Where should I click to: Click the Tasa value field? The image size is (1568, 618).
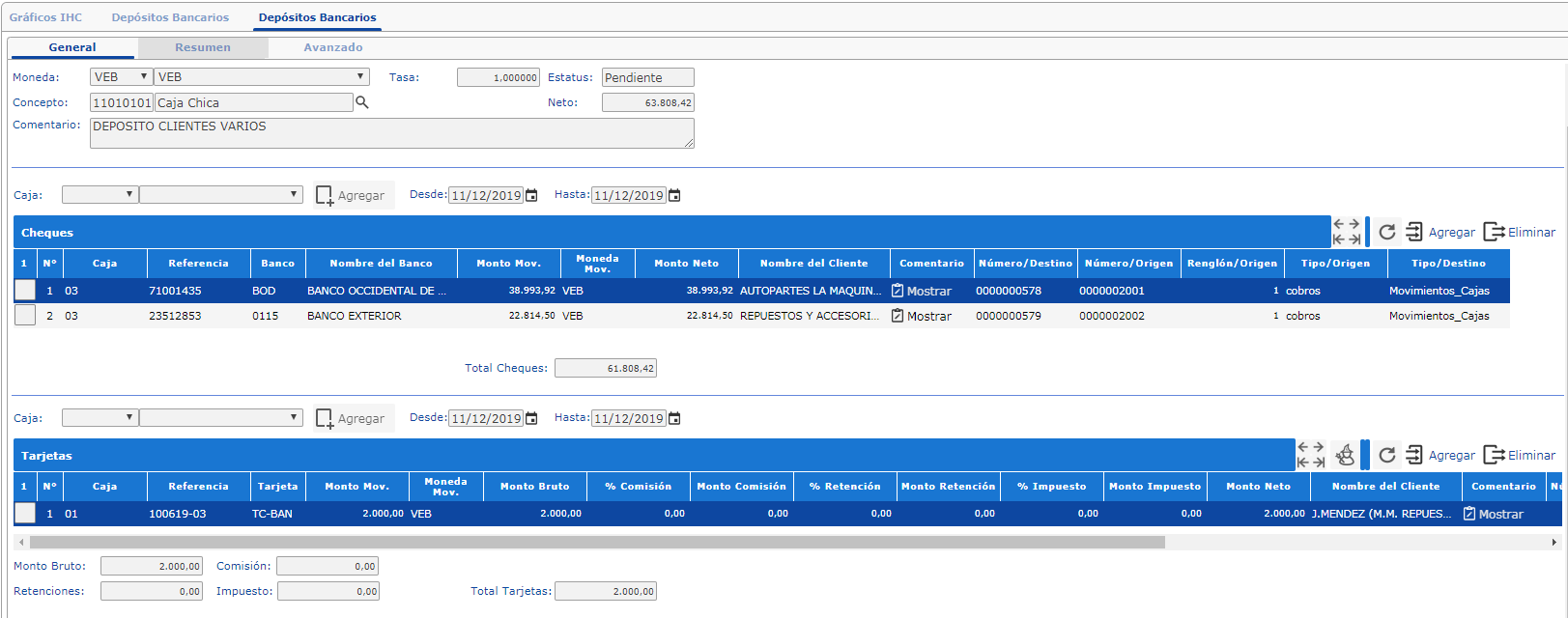(x=499, y=77)
